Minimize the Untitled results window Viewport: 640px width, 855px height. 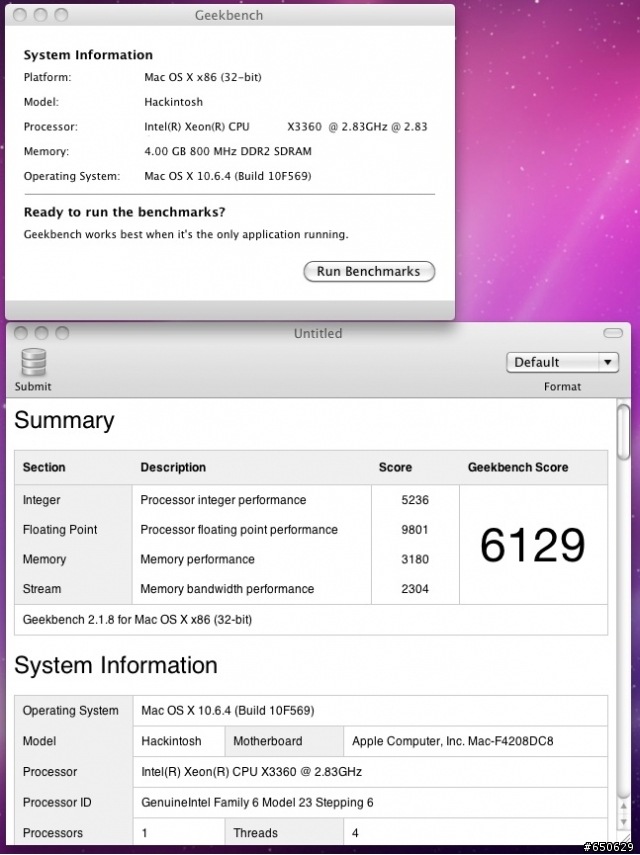pos(41,333)
